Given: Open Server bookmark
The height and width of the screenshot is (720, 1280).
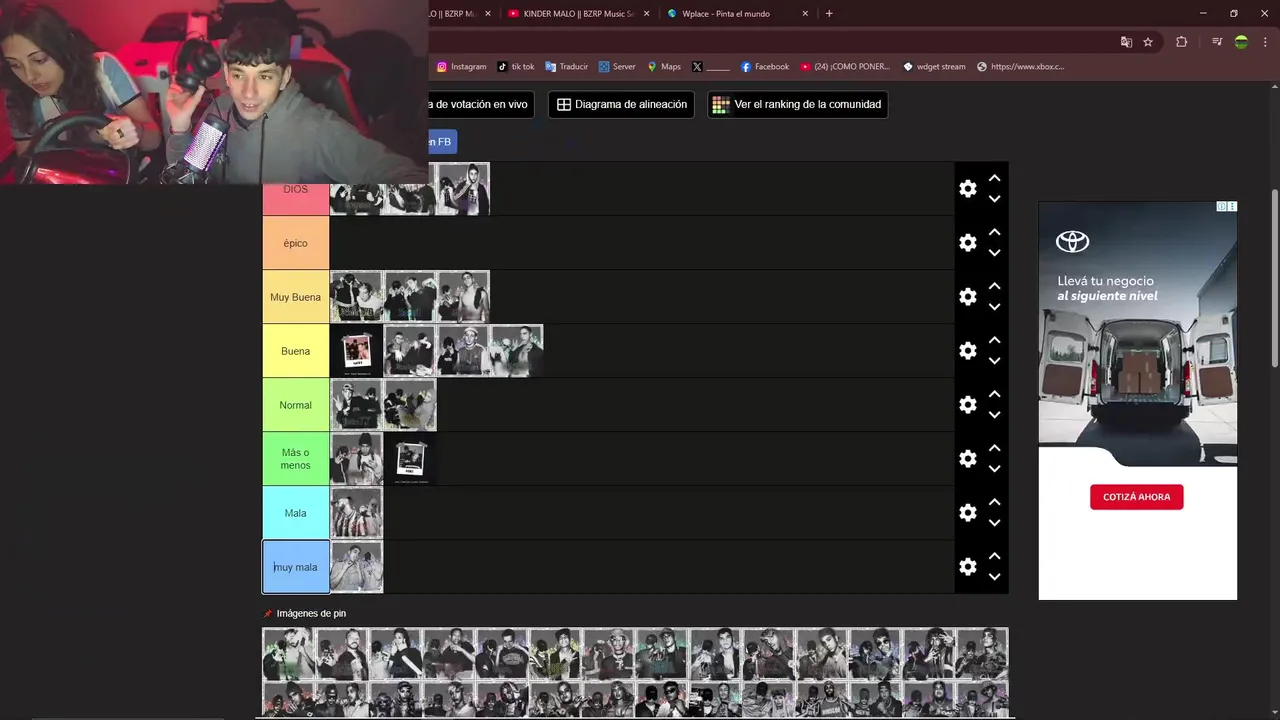Looking at the screenshot, I should pyautogui.click(x=617, y=67).
